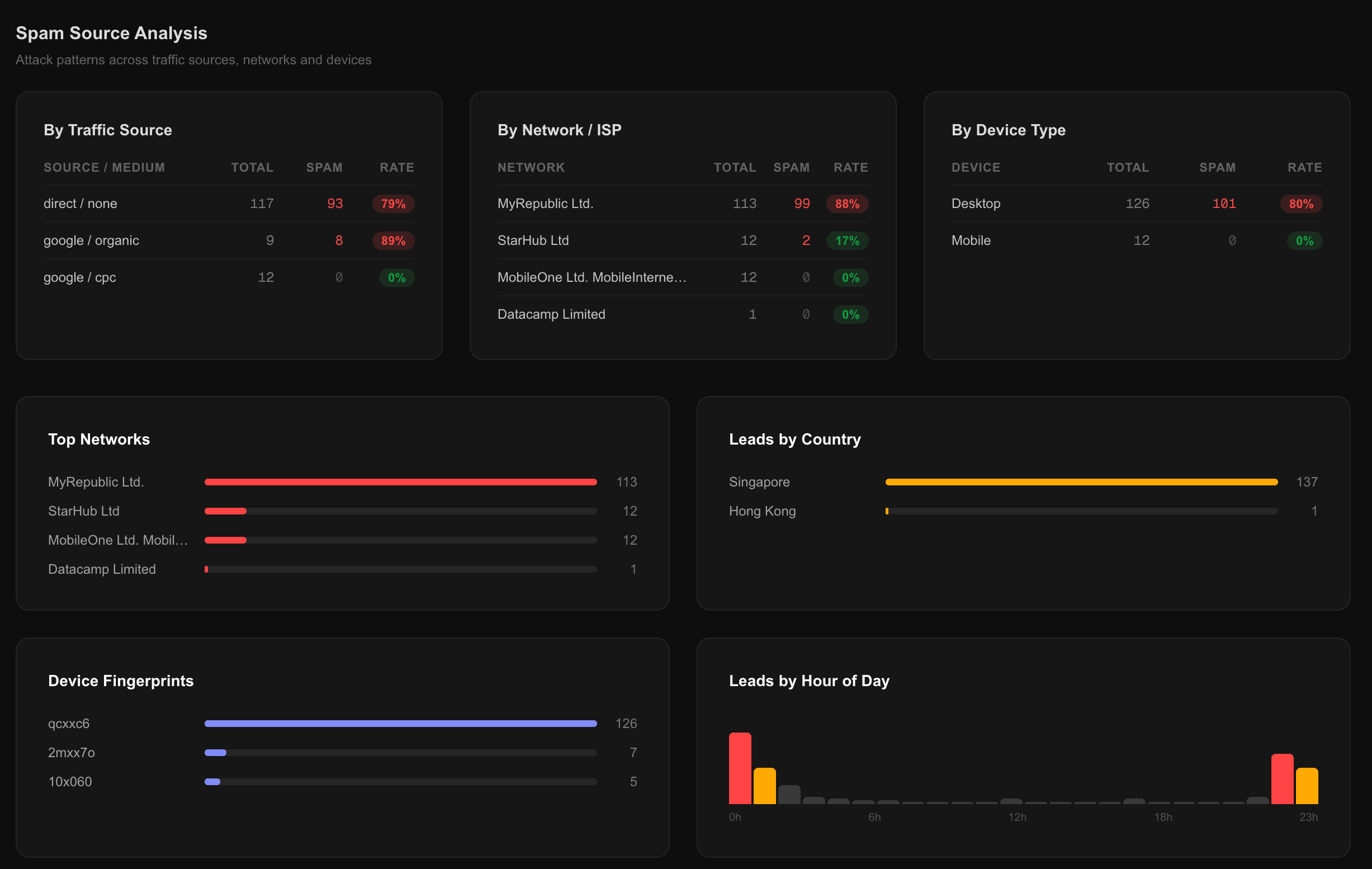Click the orange 23h bar in hourly chart
This screenshot has width=1372, height=869.
pos(1307,786)
